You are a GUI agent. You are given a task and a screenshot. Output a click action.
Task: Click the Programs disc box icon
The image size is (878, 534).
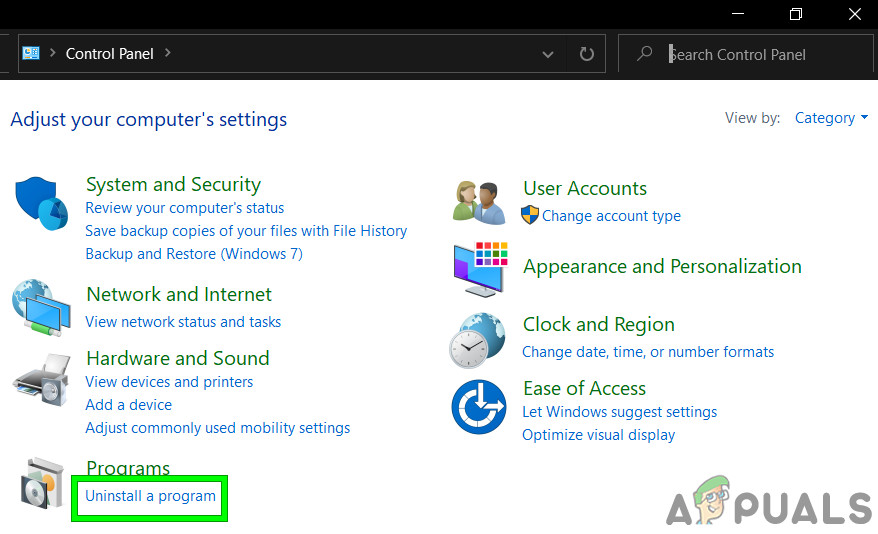[41, 484]
